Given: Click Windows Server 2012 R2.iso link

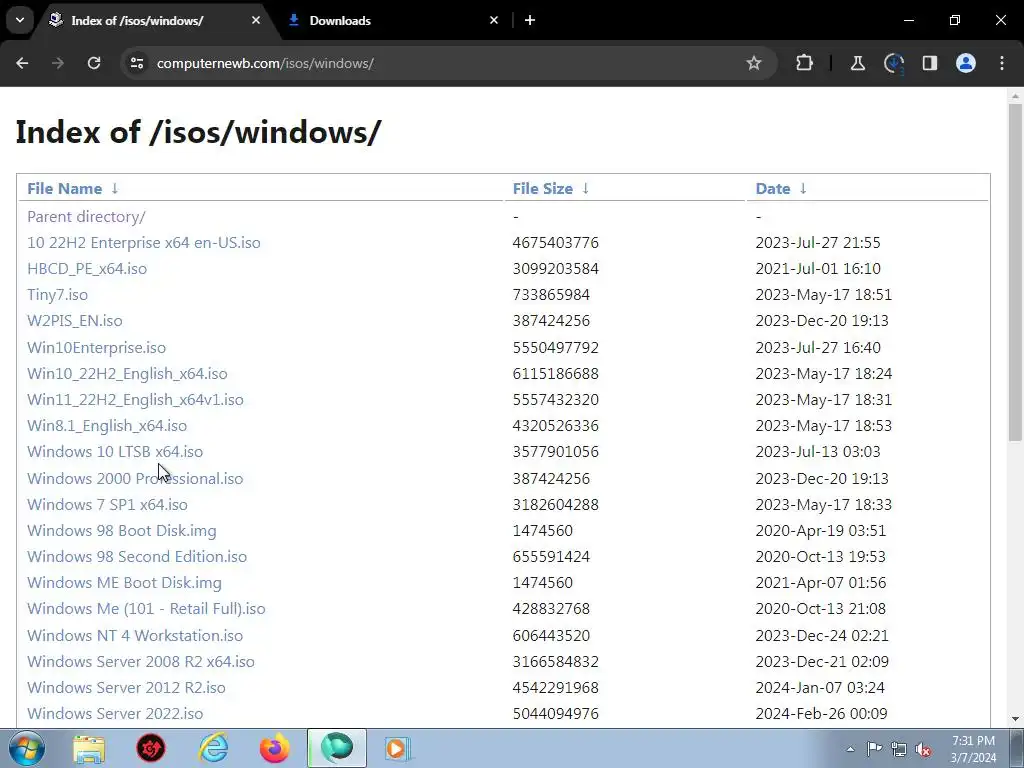Looking at the screenshot, I should [126, 688].
